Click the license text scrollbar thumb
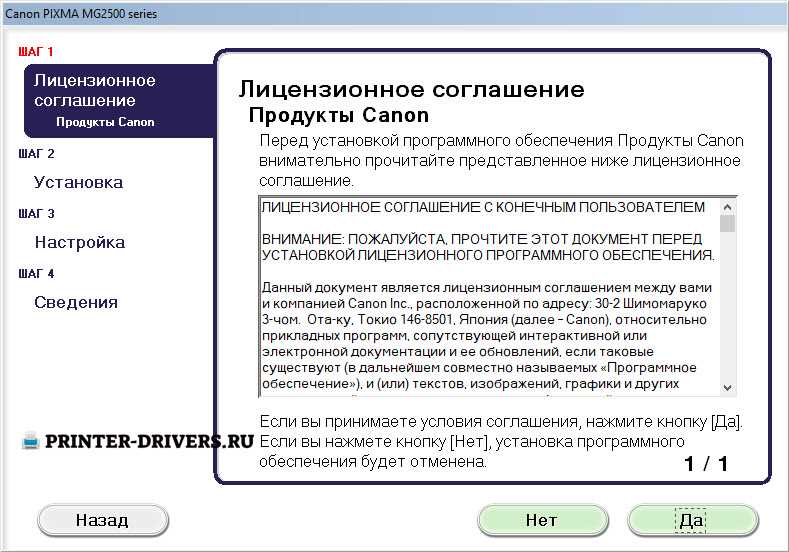The height and width of the screenshot is (552, 789). click(x=727, y=224)
